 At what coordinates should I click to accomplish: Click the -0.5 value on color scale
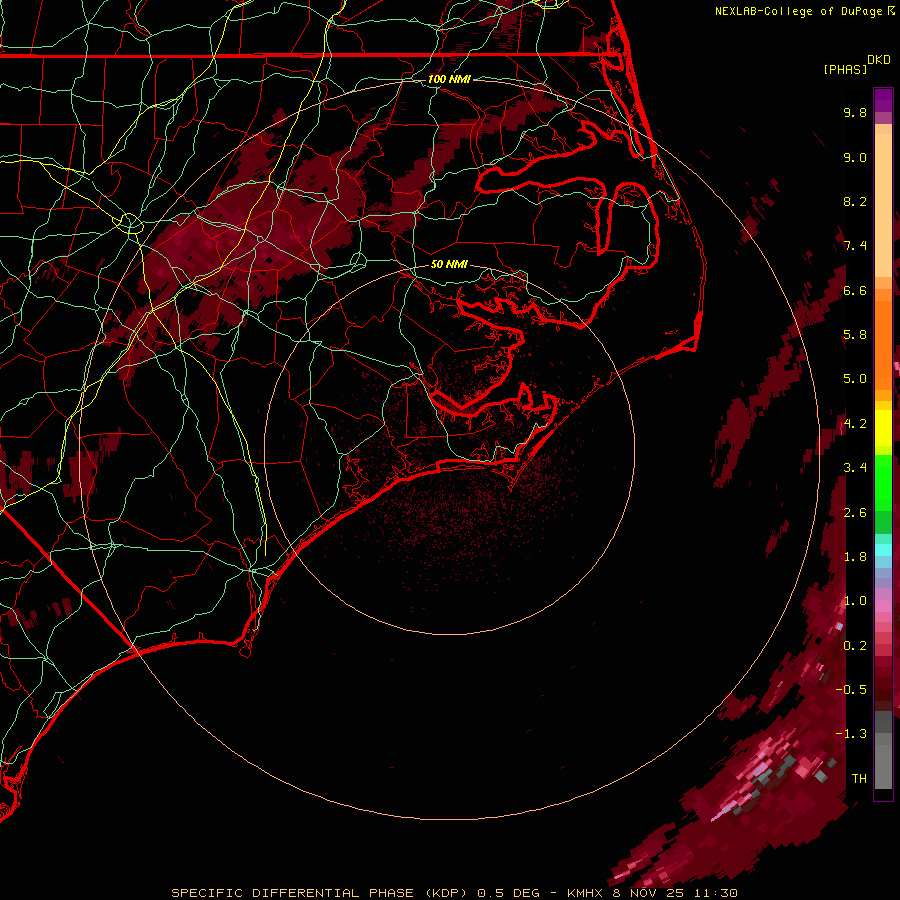tap(851, 690)
